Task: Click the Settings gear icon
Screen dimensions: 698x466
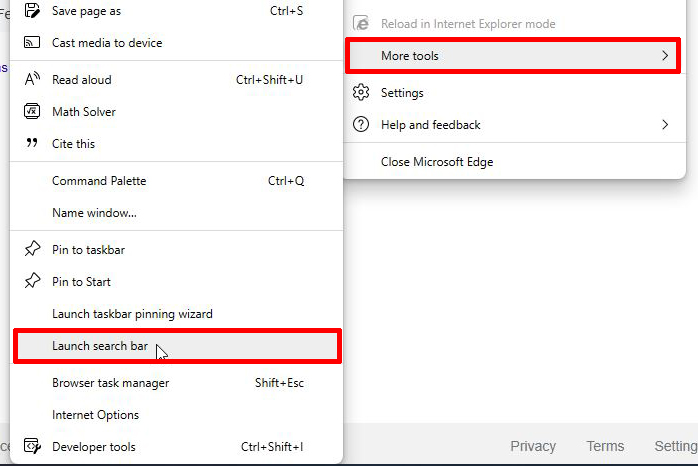Action: pos(361,93)
